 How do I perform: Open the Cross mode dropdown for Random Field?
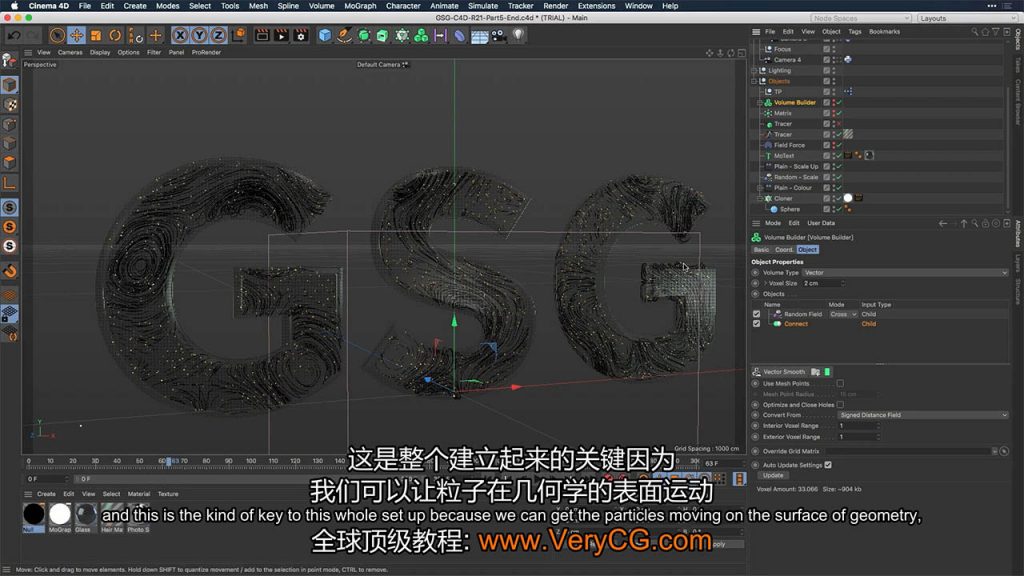(842, 315)
